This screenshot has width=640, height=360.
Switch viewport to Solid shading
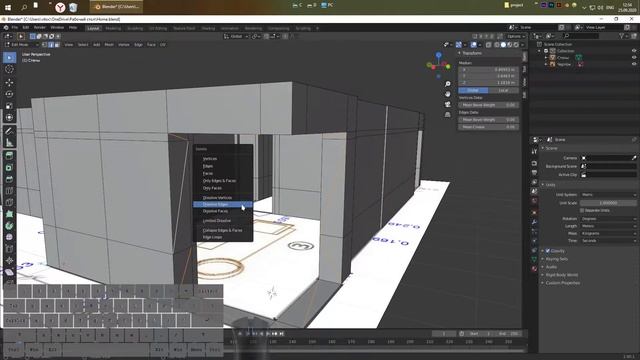tap(503, 45)
